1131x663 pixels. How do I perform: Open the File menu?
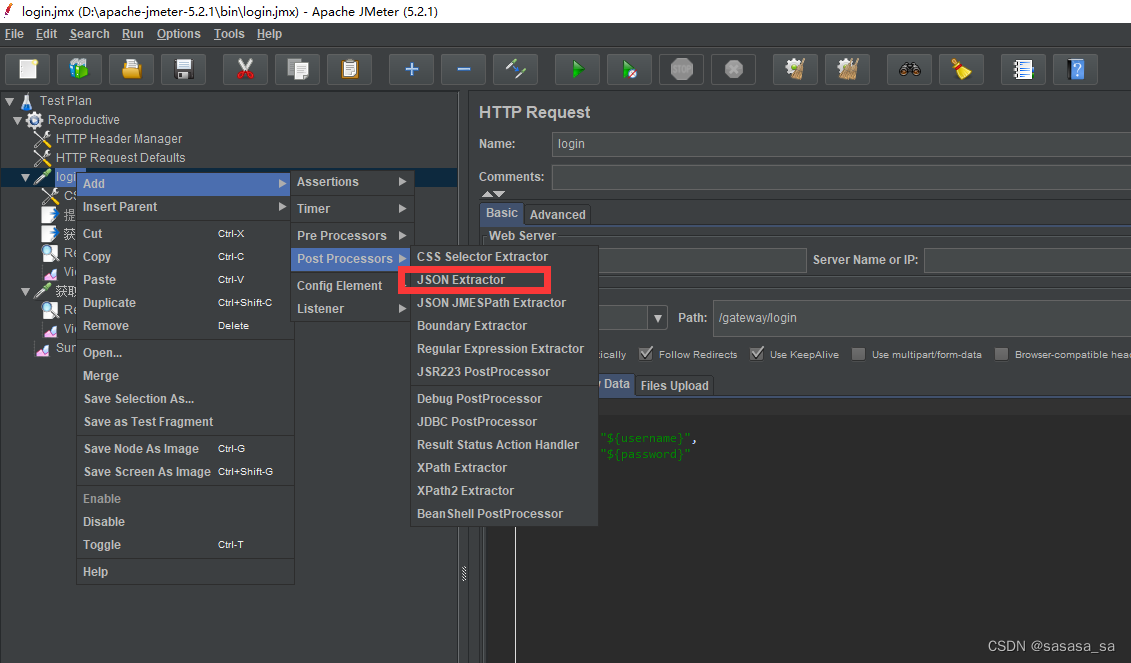click(x=14, y=34)
